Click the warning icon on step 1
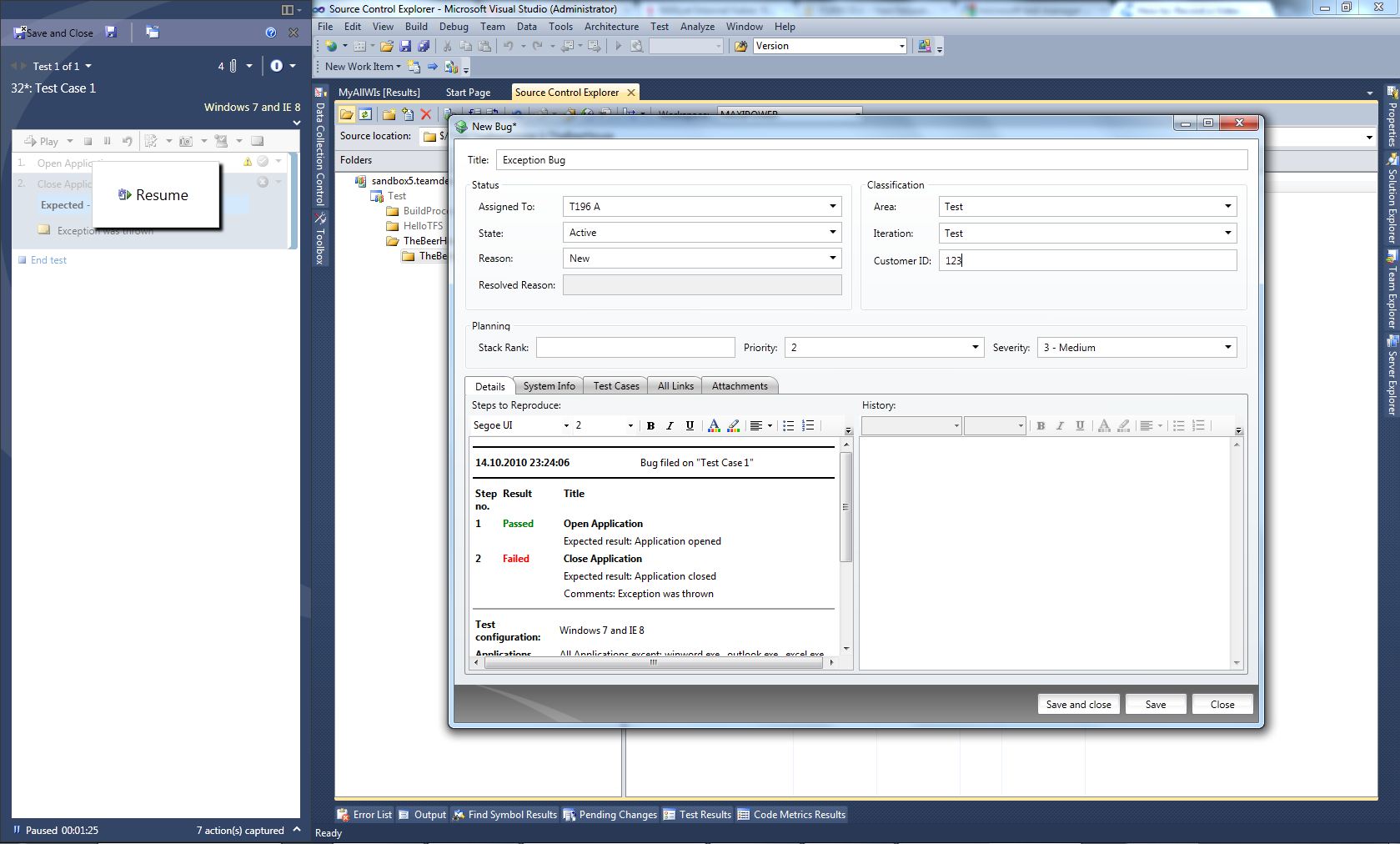The width and height of the screenshot is (1400, 844). click(x=247, y=162)
